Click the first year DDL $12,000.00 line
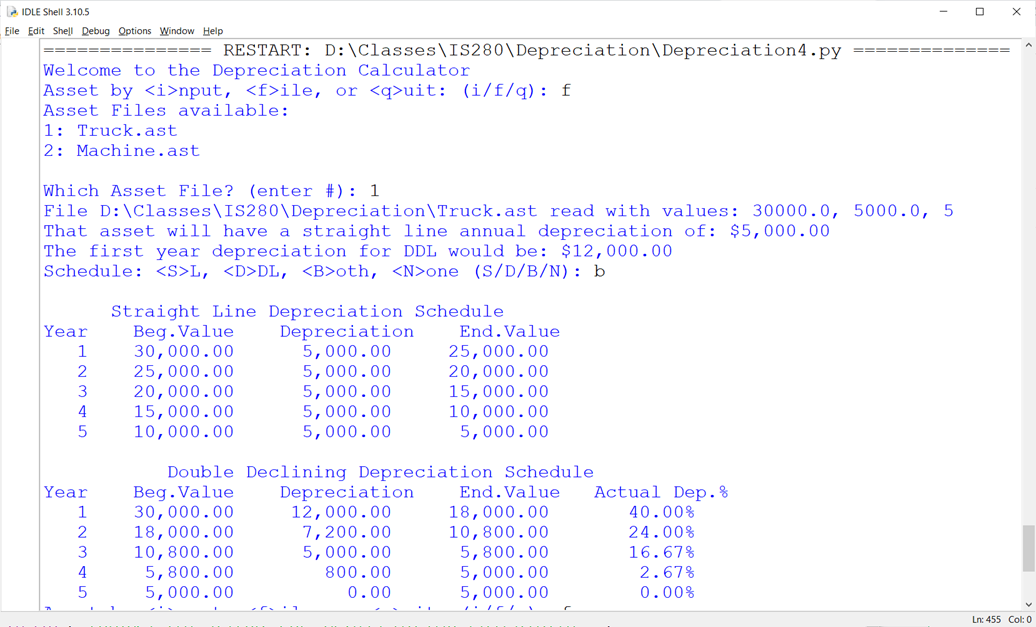The width and height of the screenshot is (1036, 627). pos(358,252)
